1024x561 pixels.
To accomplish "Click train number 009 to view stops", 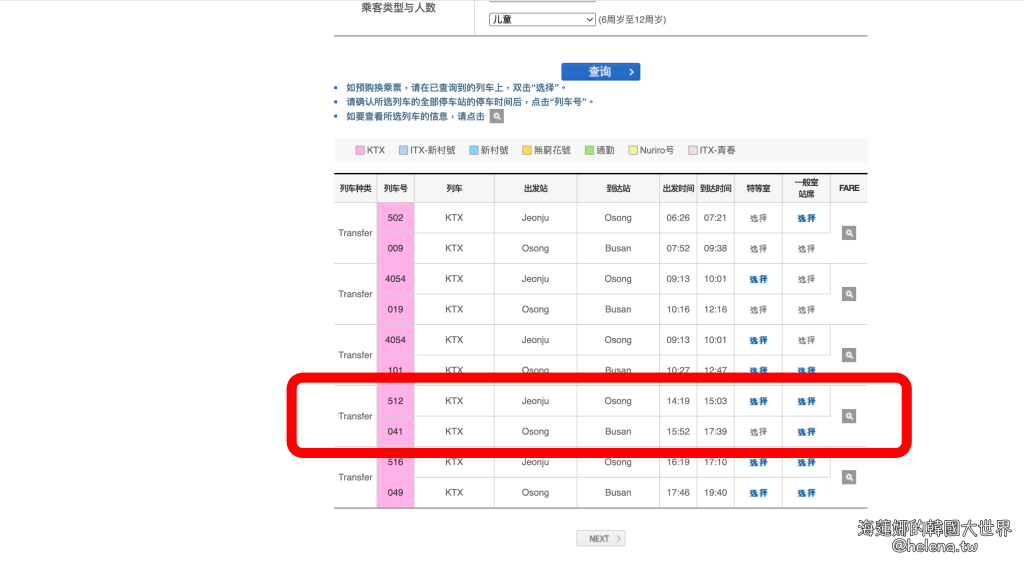I will coord(395,248).
